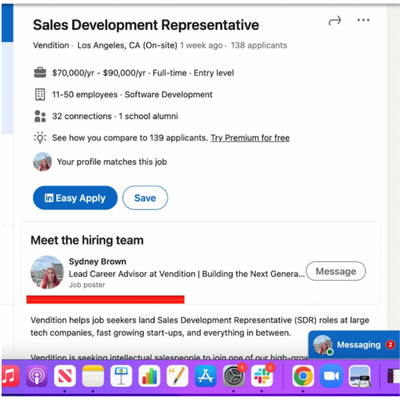Message Sydney Brown from the hiring team

(336, 271)
